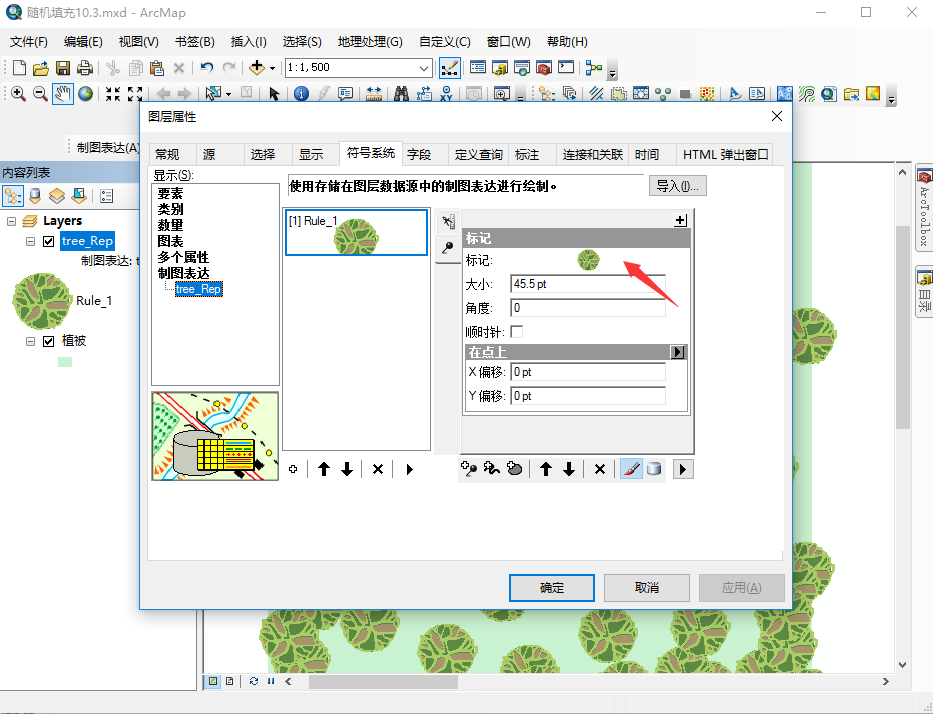Select the Zoom Out tool

coord(40,94)
